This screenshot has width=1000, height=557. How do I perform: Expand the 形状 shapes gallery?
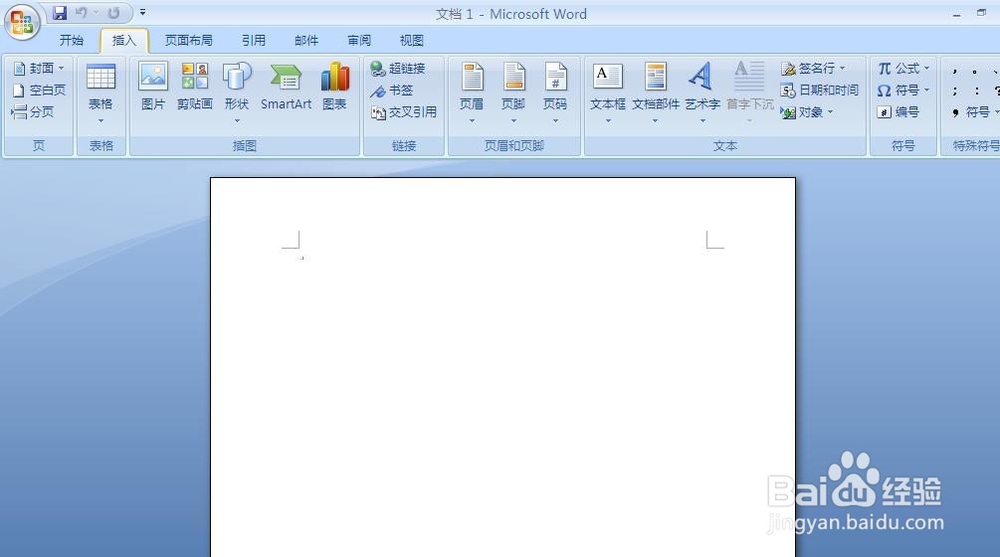(237, 93)
